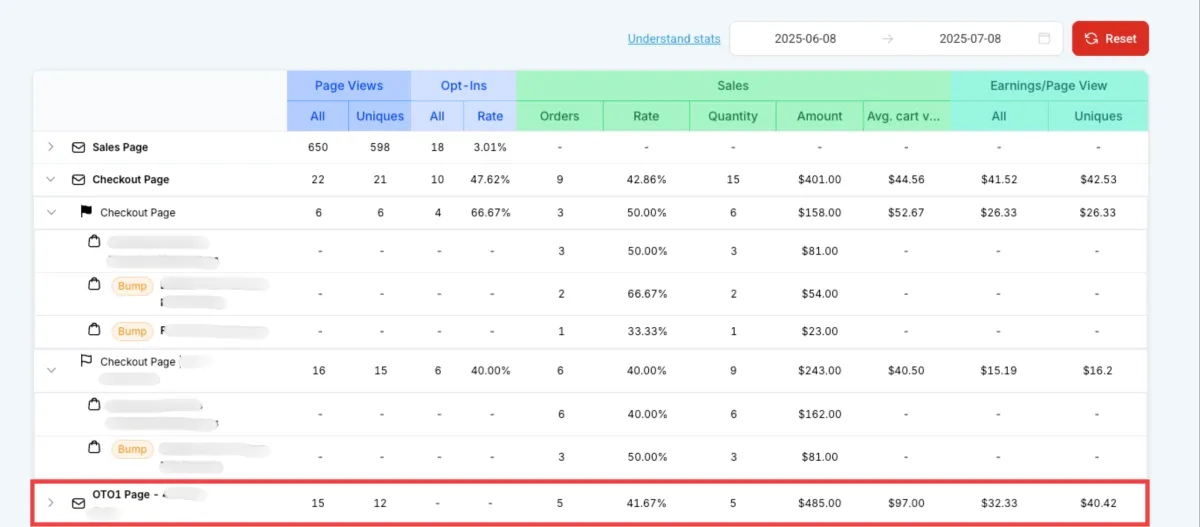Click the Uniques header under Page Views
Viewport: 1200px width, 527px height.
click(x=380, y=116)
